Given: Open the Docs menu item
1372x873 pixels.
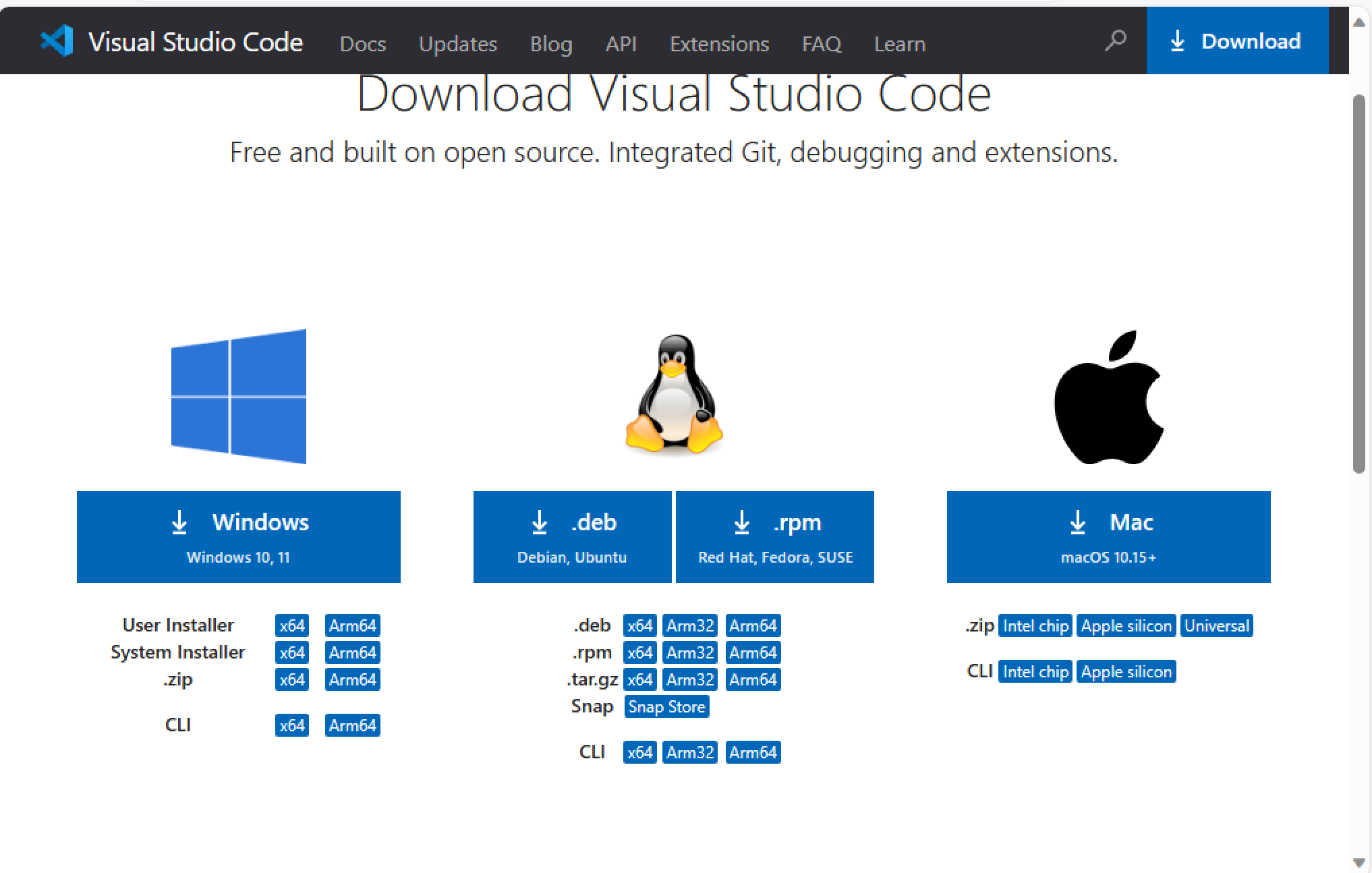Looking at the screenshot, I should (363, 44).
